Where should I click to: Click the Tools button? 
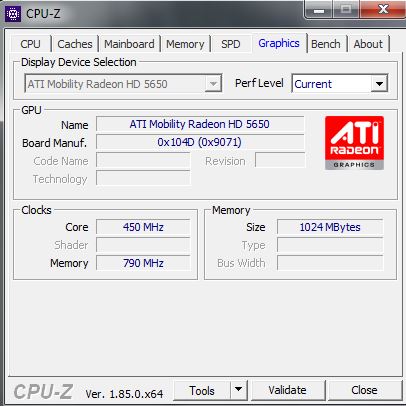tap(202, 390)
